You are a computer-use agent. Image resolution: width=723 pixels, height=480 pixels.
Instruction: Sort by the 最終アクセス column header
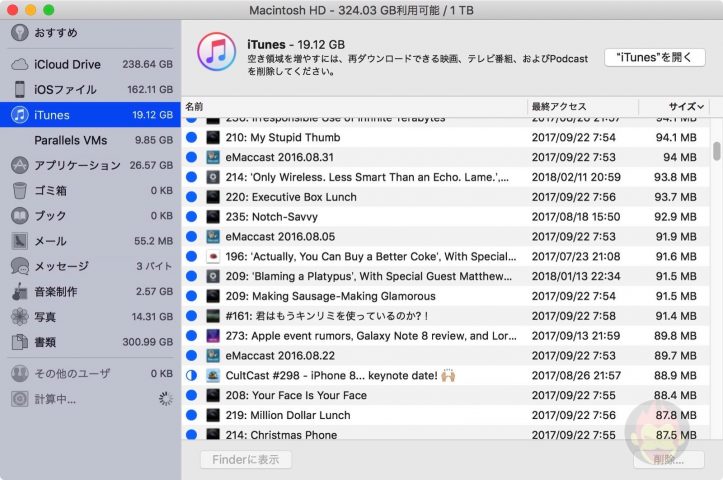(x=583, y=107)
